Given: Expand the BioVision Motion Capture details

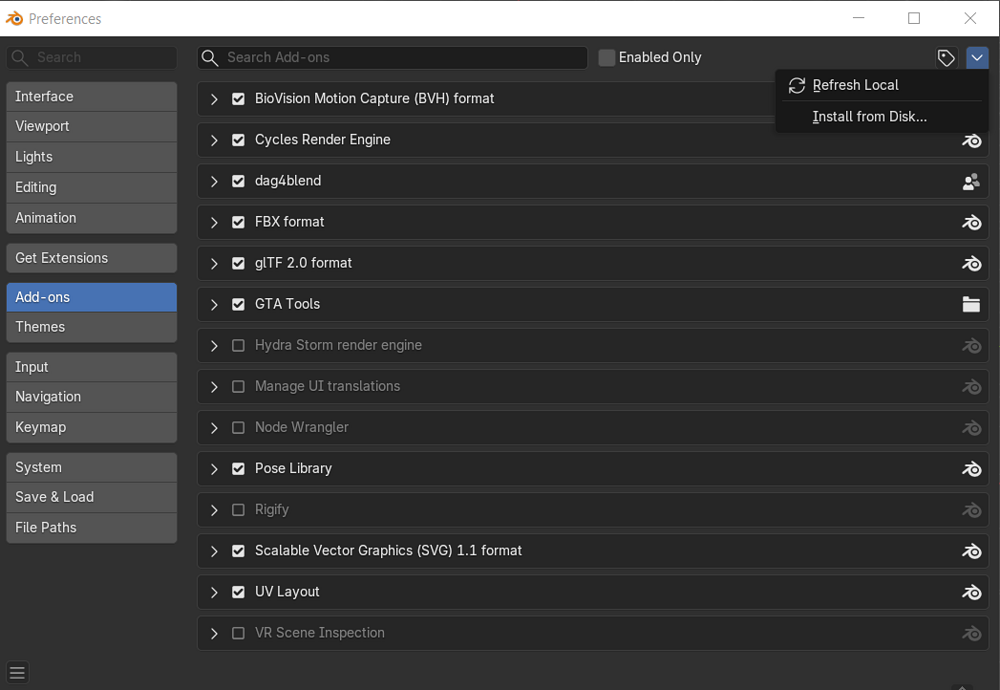Looking at the screenshot, I should coord(214,99).
